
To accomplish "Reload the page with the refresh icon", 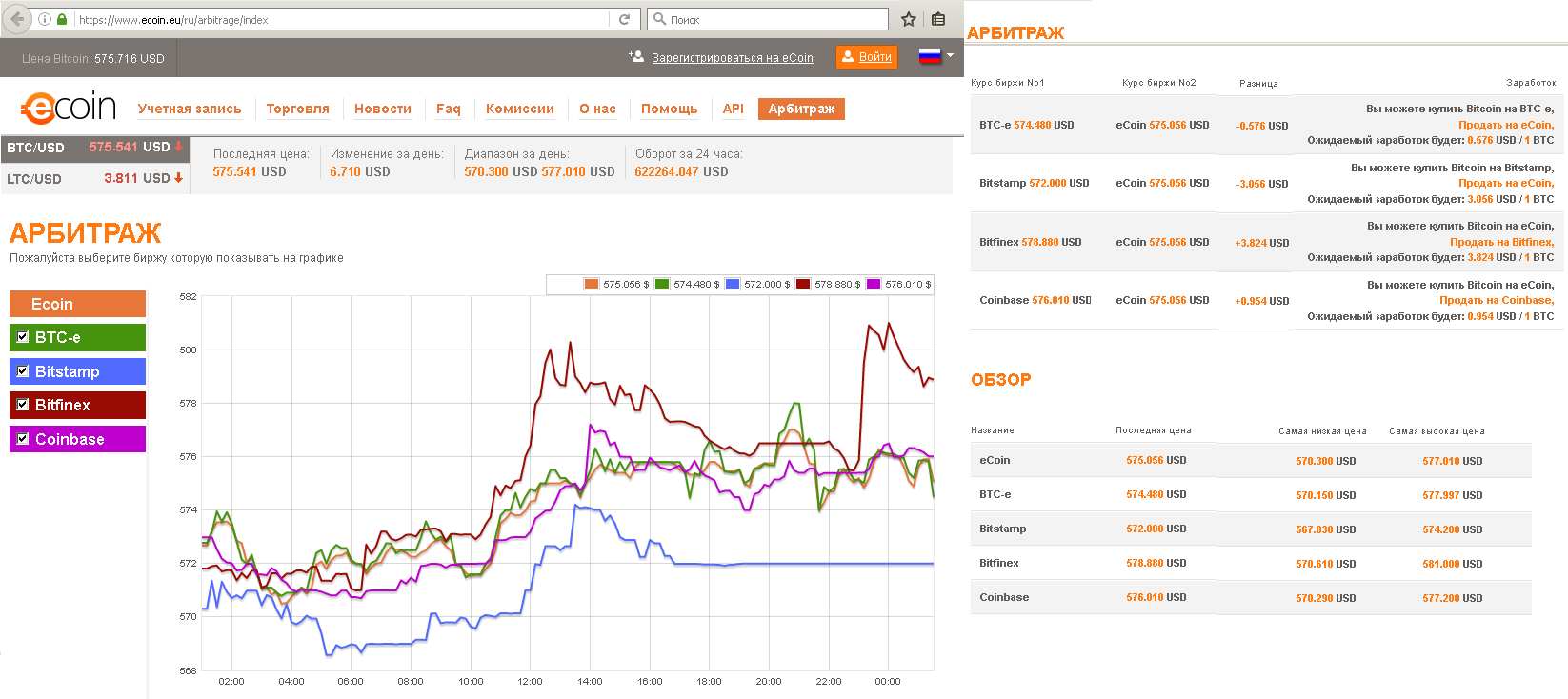I will click(x=624, y=19).
